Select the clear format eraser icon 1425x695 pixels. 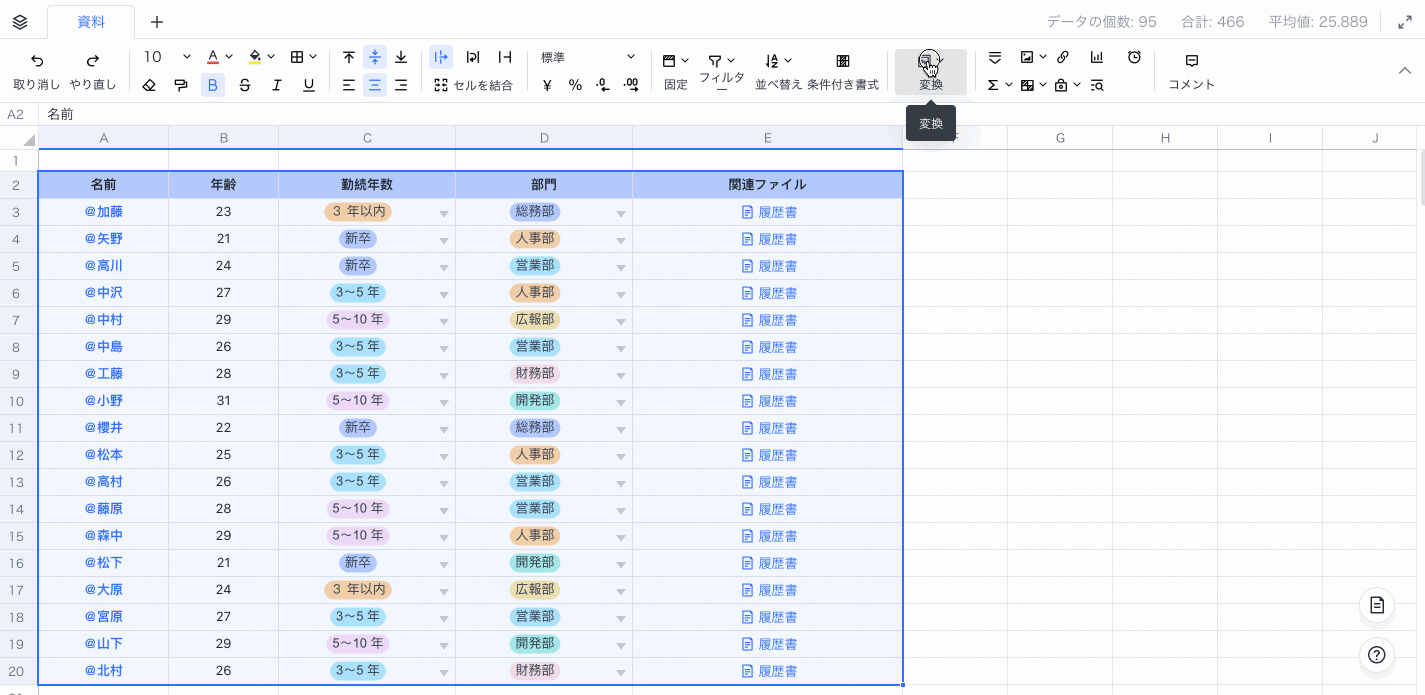(x=150, y=85)
